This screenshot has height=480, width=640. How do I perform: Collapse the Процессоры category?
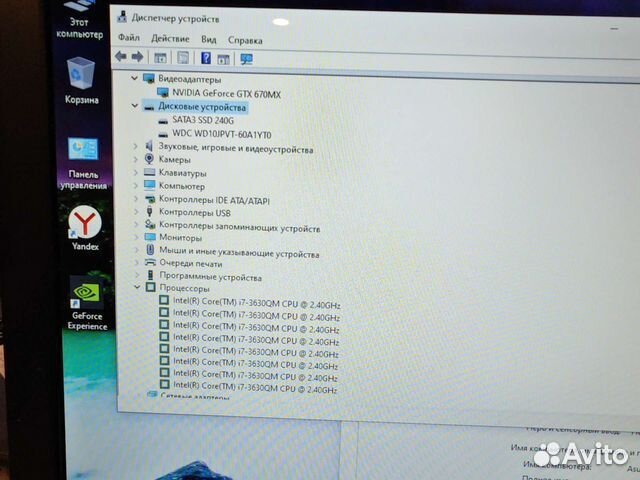[x=137, y=287]
